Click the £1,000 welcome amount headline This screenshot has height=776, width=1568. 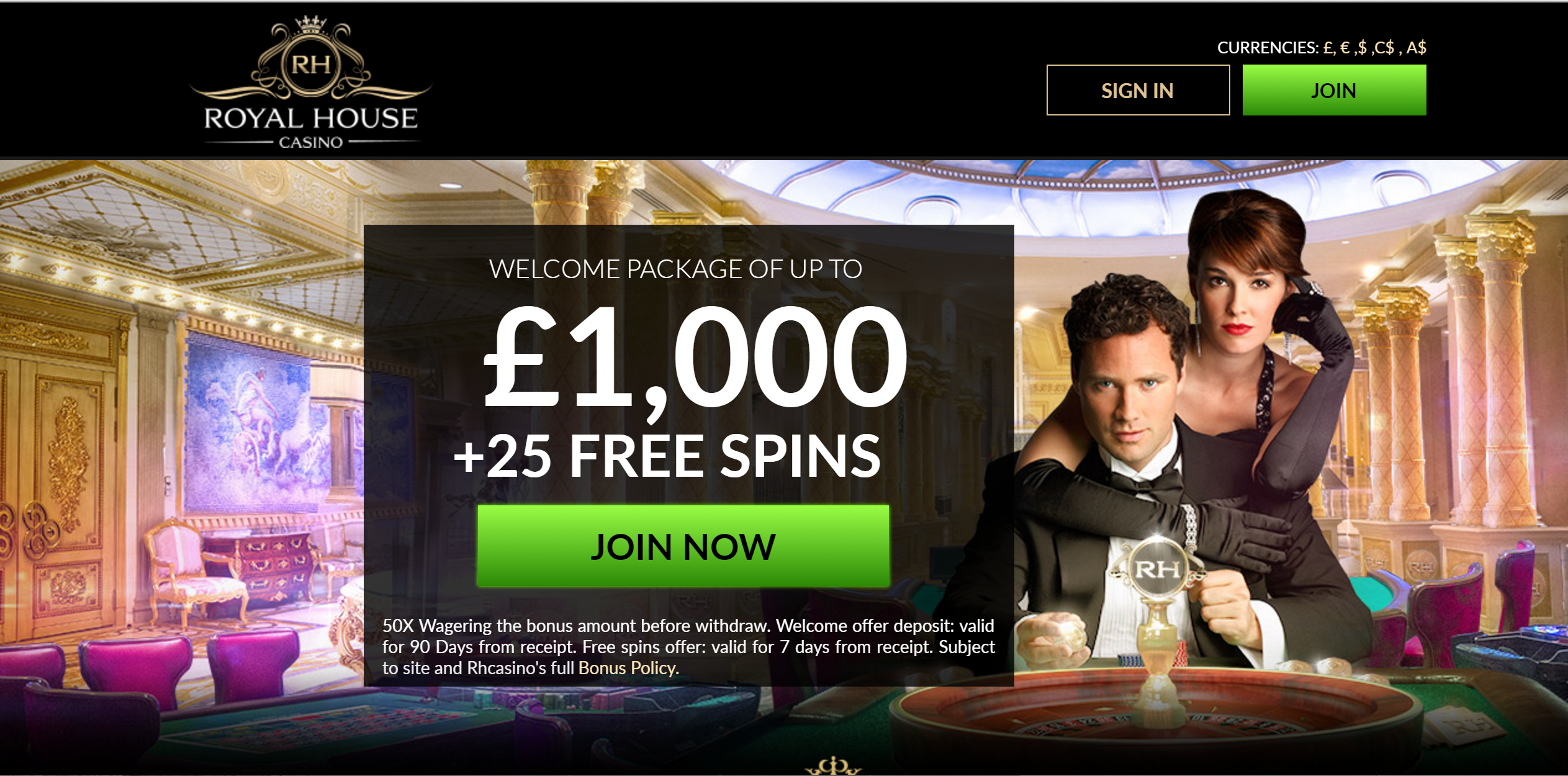(x=695, y=357)
